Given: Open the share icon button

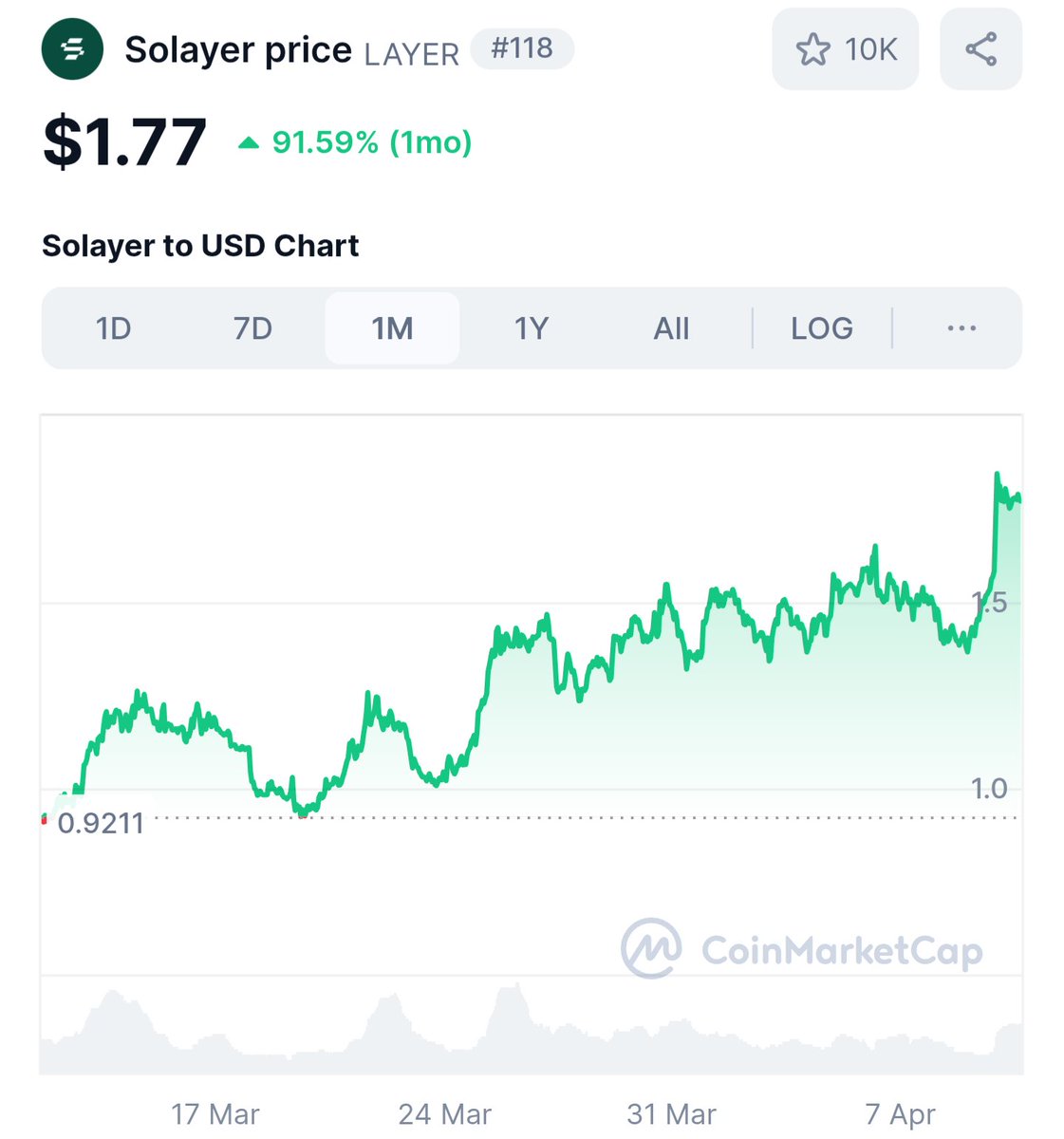Looking at the screenshot, I should [980, 49].
